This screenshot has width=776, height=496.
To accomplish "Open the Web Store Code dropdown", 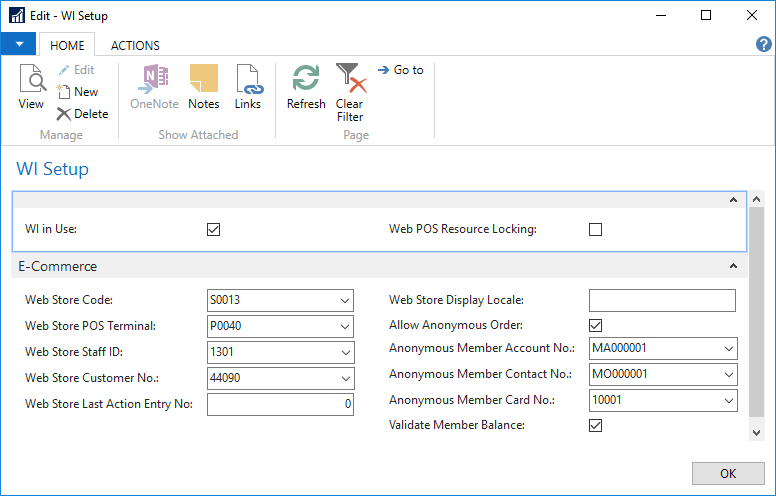I will pos(345,301).
